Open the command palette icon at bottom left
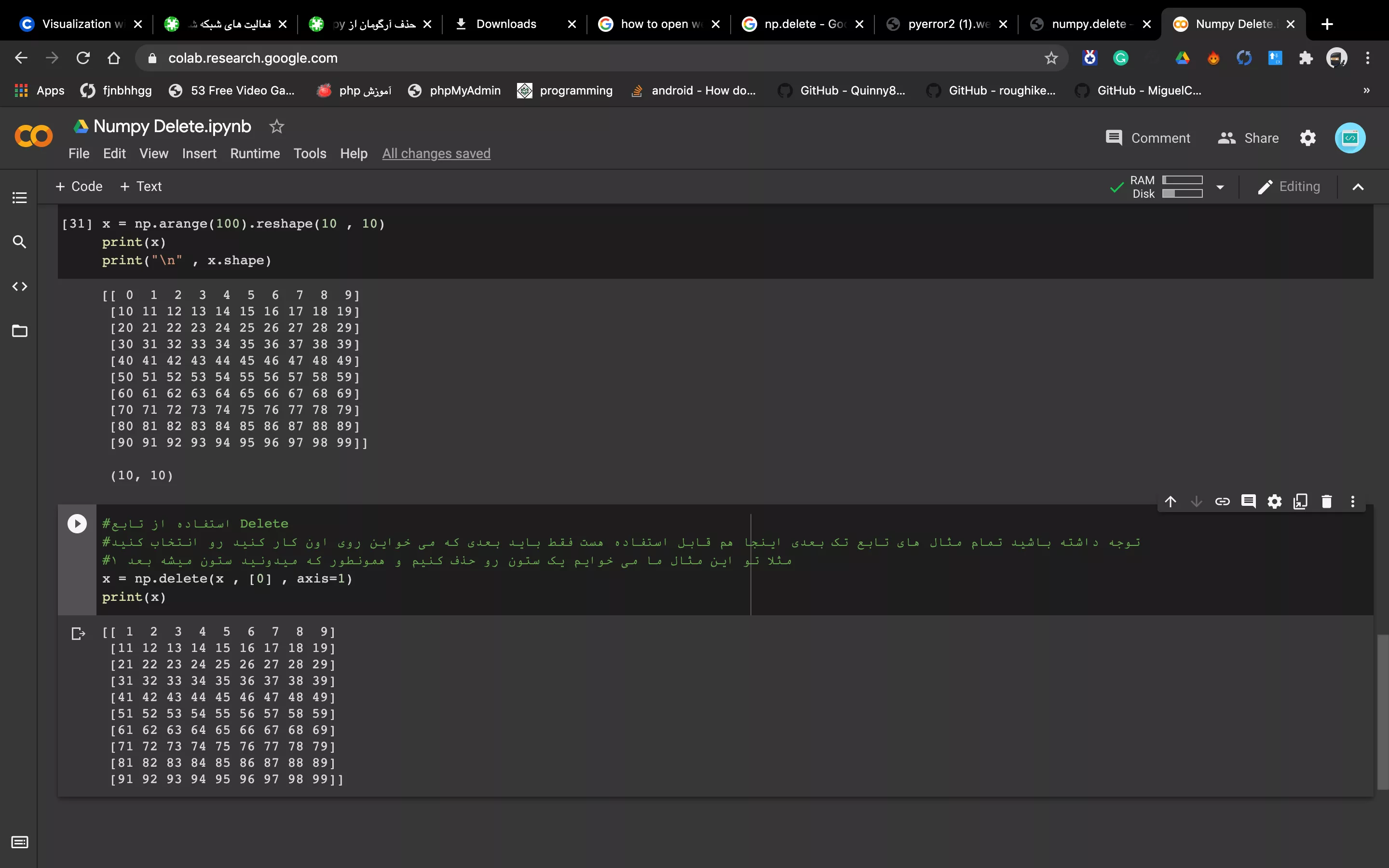The width and height of the screenshot is (1389, 868). [x=19, y=842]
